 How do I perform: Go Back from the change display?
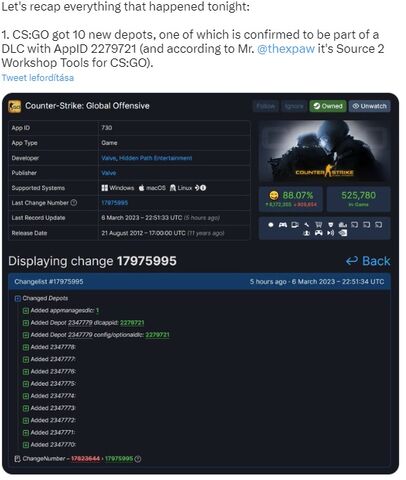pos(368,261)
